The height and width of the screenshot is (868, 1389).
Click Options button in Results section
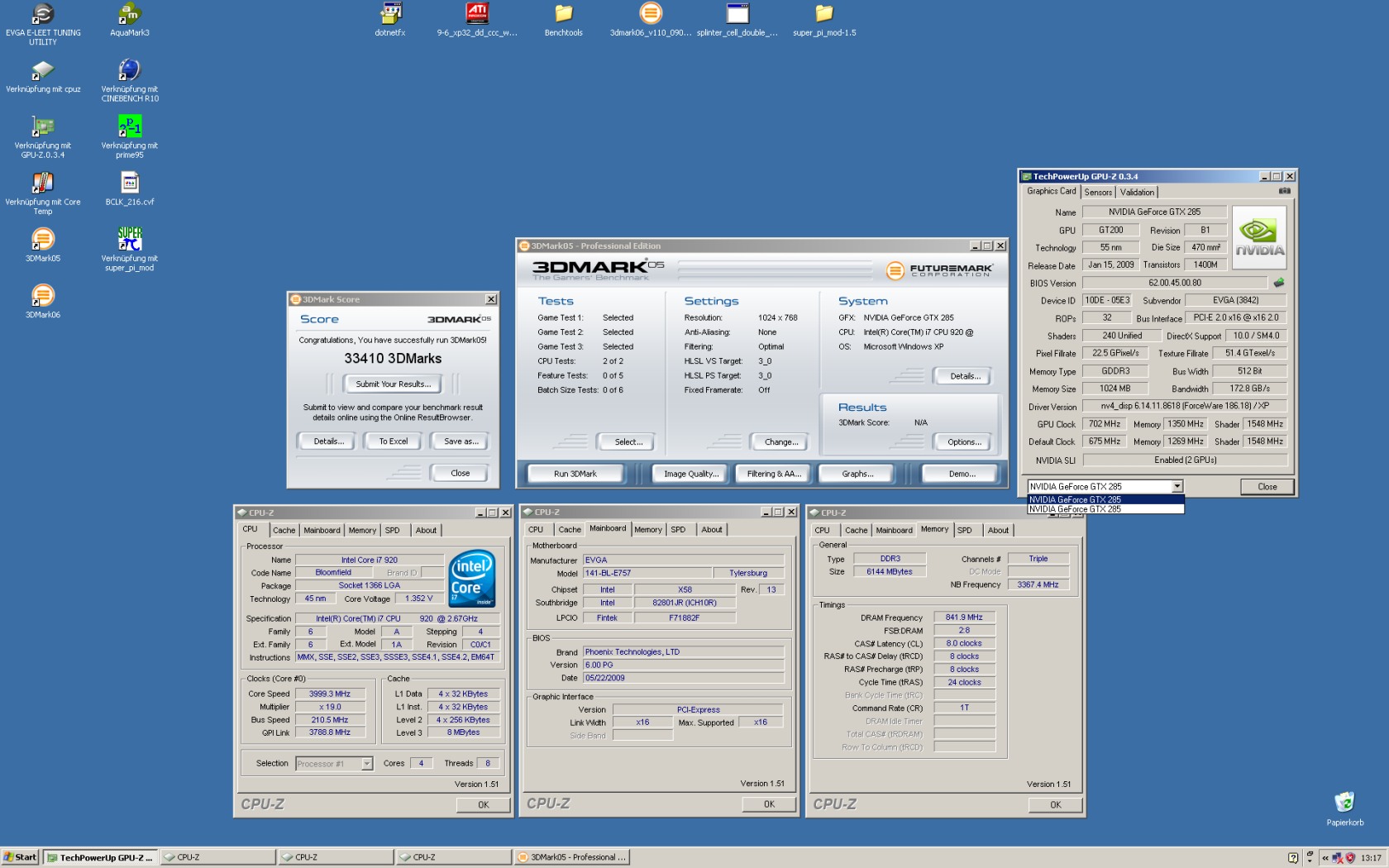[965, 442]
